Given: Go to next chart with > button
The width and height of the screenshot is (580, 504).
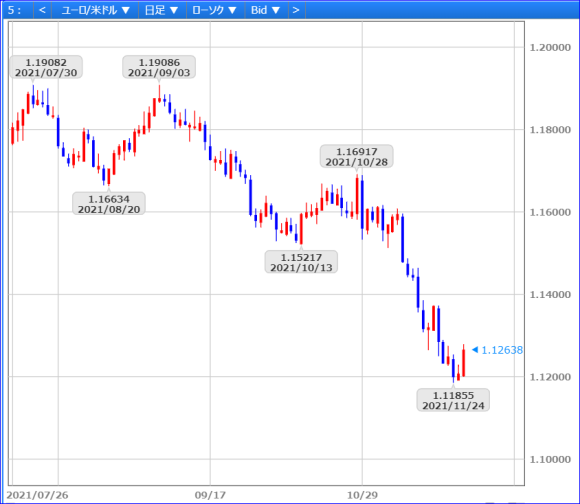Looking at the screenshot, I should tap(296, 10).
